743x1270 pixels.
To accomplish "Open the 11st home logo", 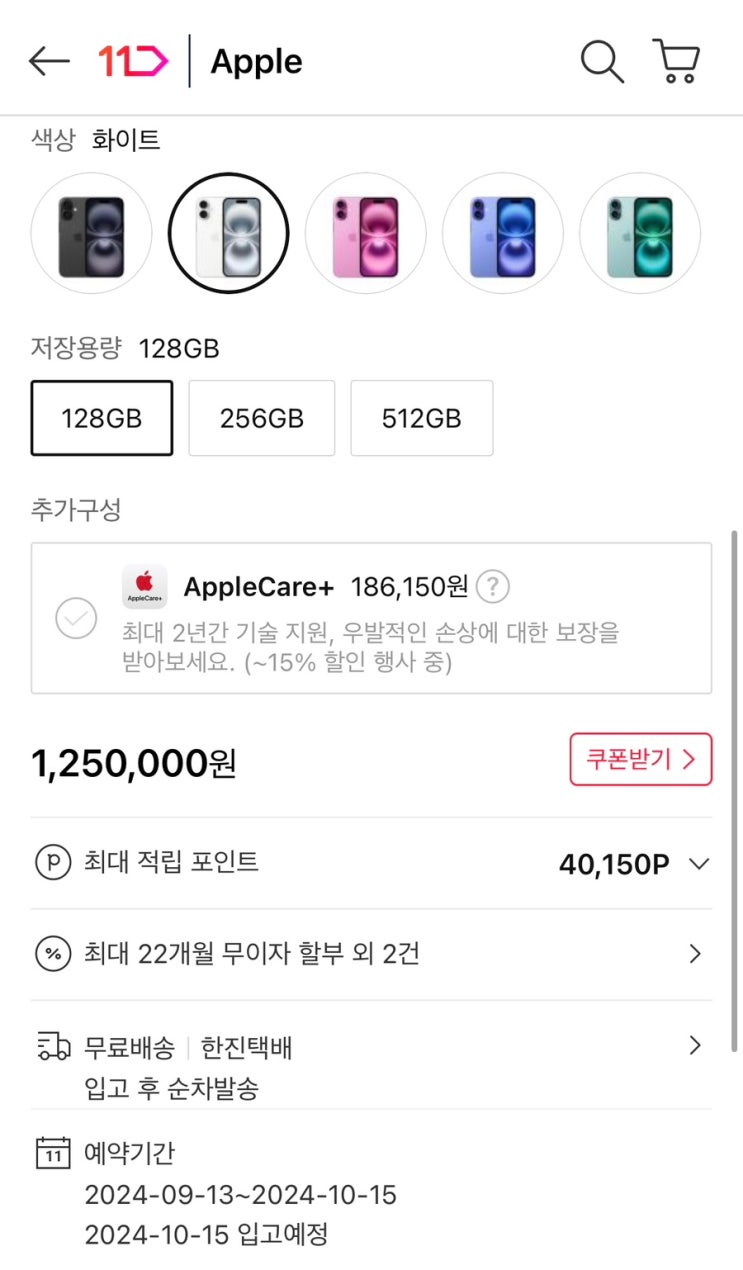I will coord(133,62).
